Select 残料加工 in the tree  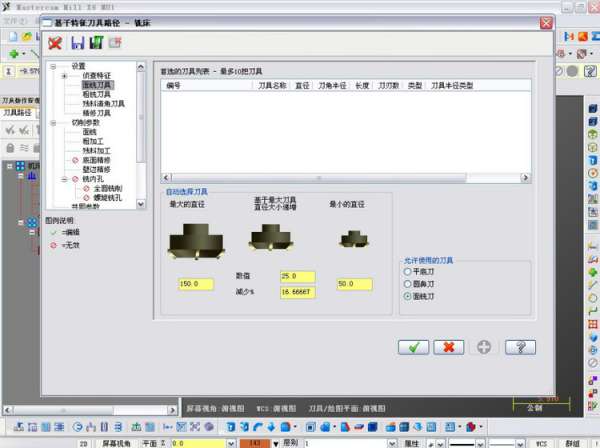point(97,151)
